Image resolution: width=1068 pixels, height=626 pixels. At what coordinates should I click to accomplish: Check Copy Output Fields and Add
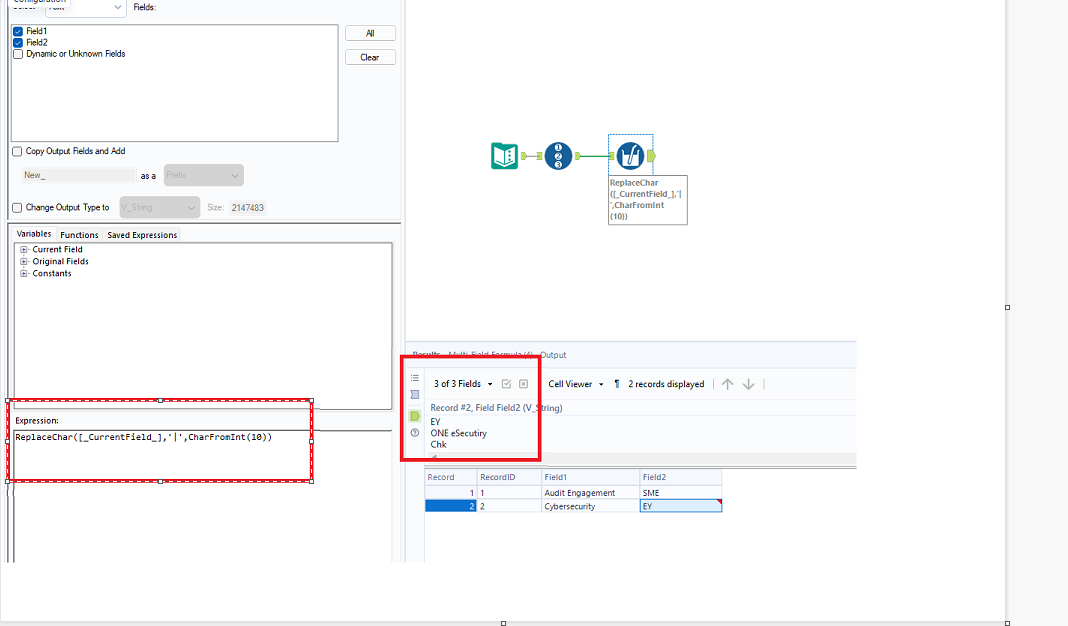[x=17, y=150]
